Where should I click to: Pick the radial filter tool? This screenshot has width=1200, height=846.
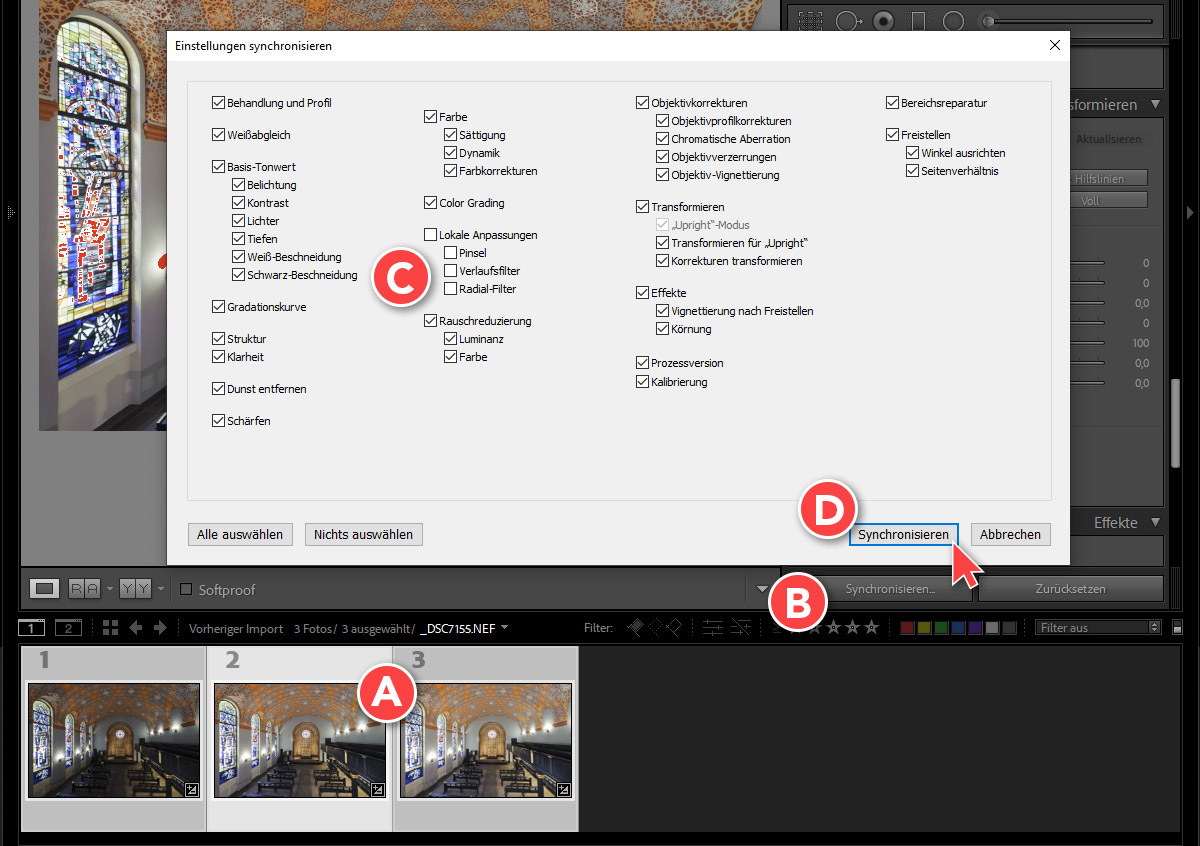[x=953, y=21]
